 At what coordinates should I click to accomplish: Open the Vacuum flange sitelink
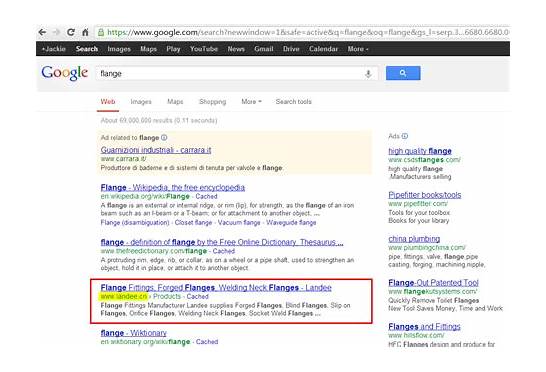point(239,223)
